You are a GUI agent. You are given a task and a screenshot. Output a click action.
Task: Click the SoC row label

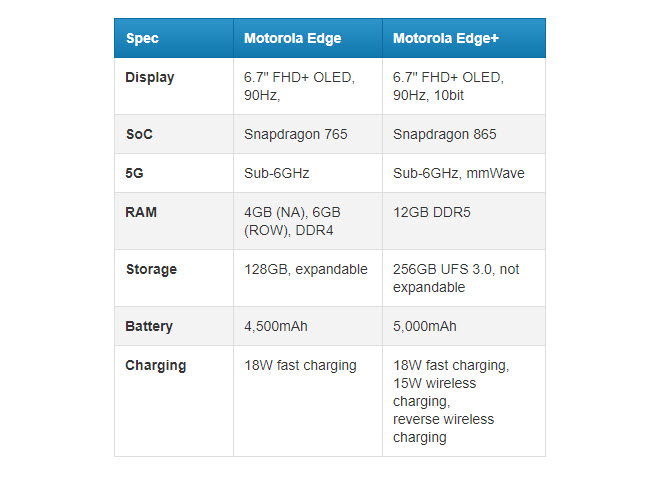(x=138, y=134)
